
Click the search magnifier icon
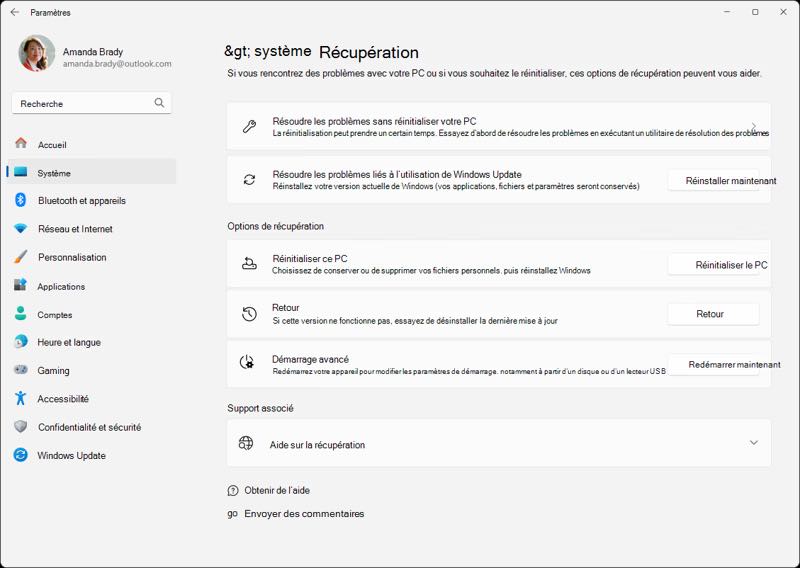coord(159,103)
